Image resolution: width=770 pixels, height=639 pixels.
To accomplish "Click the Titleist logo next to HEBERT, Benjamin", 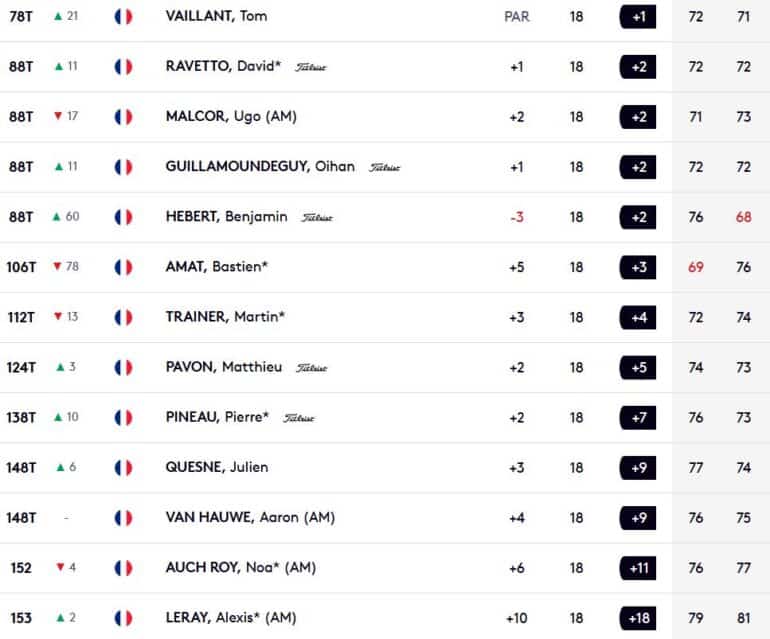I will tap(317, 218).
